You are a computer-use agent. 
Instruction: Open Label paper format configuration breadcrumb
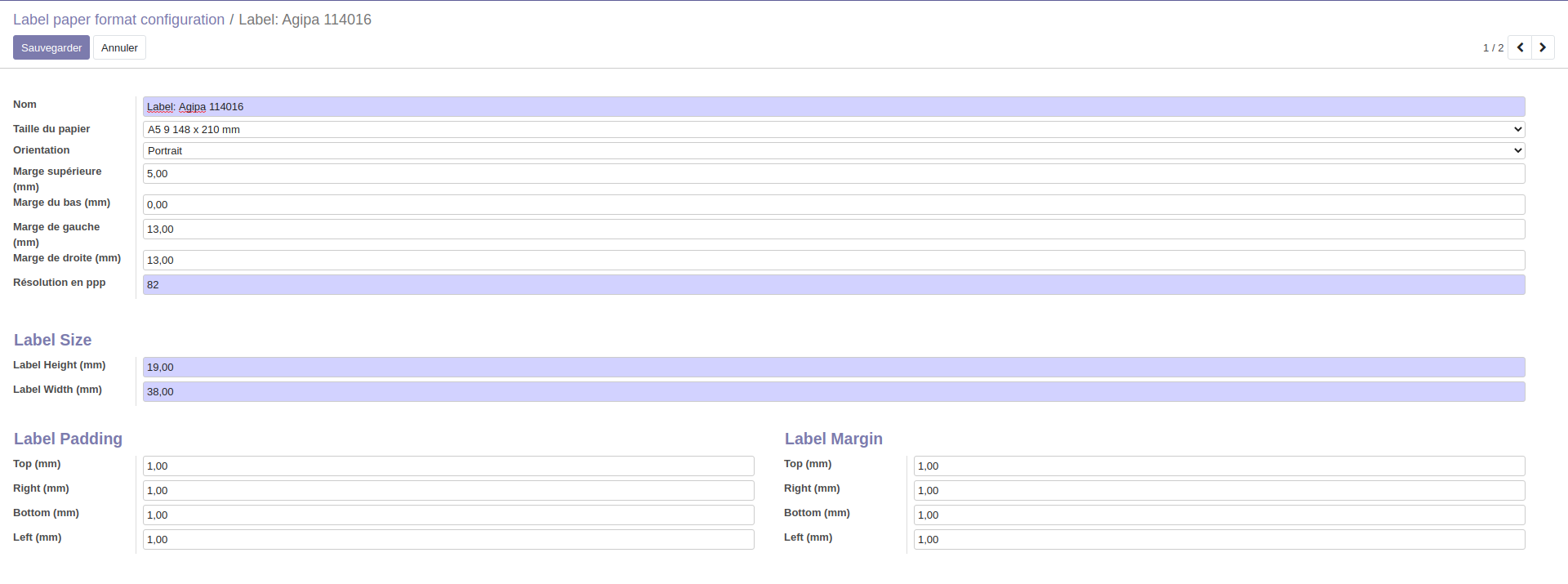(x=118, y=20)
